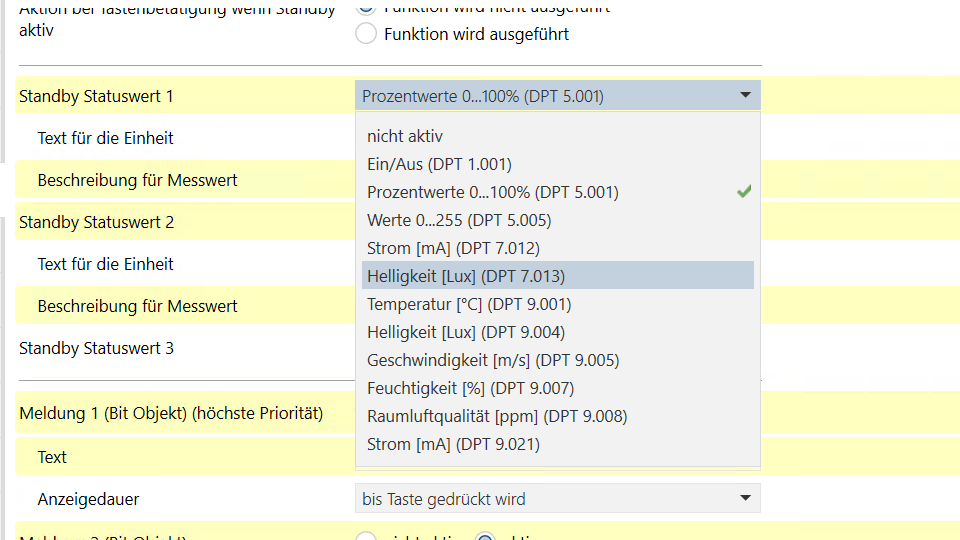Select "Strom [mA] (DPT 7.012)" option
Image resolution: width=960 pixels, height=540 pixels.
coord(453,248)
